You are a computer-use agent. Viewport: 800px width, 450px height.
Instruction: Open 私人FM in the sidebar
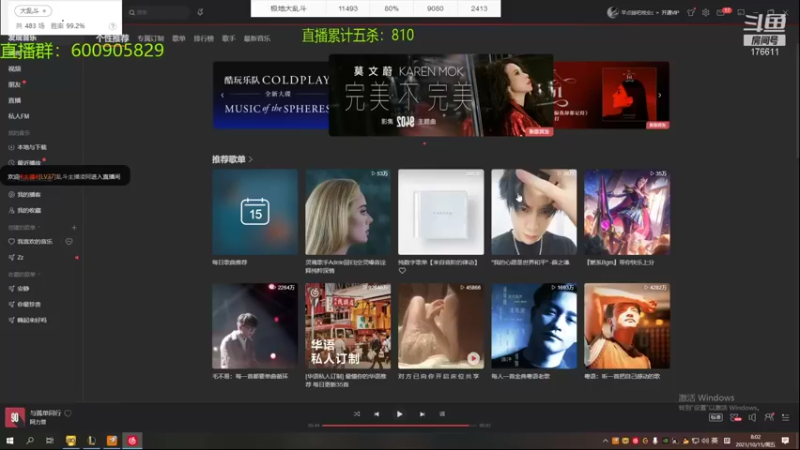click(x=18, y=116)
